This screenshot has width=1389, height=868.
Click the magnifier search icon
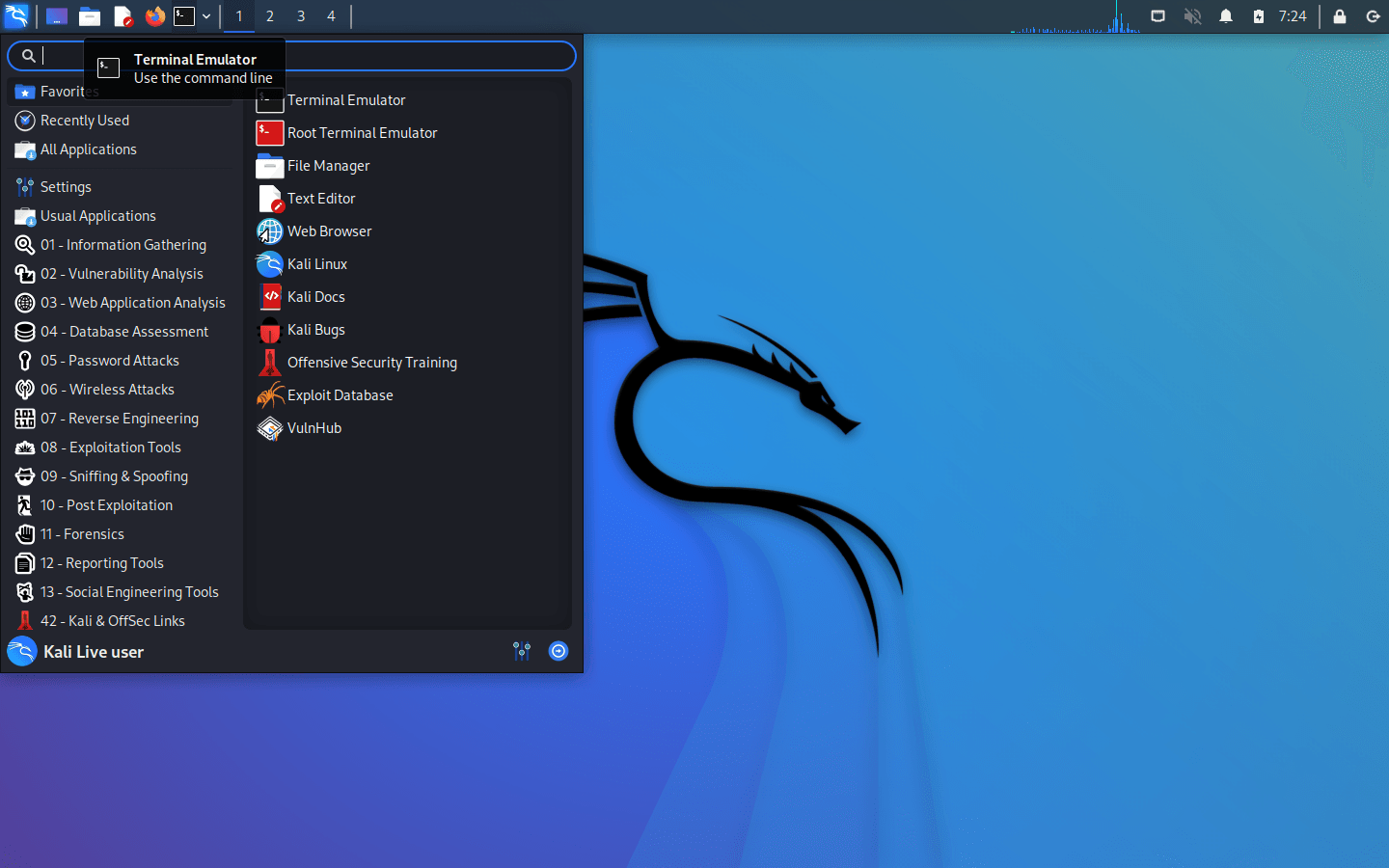click(29, 56)
